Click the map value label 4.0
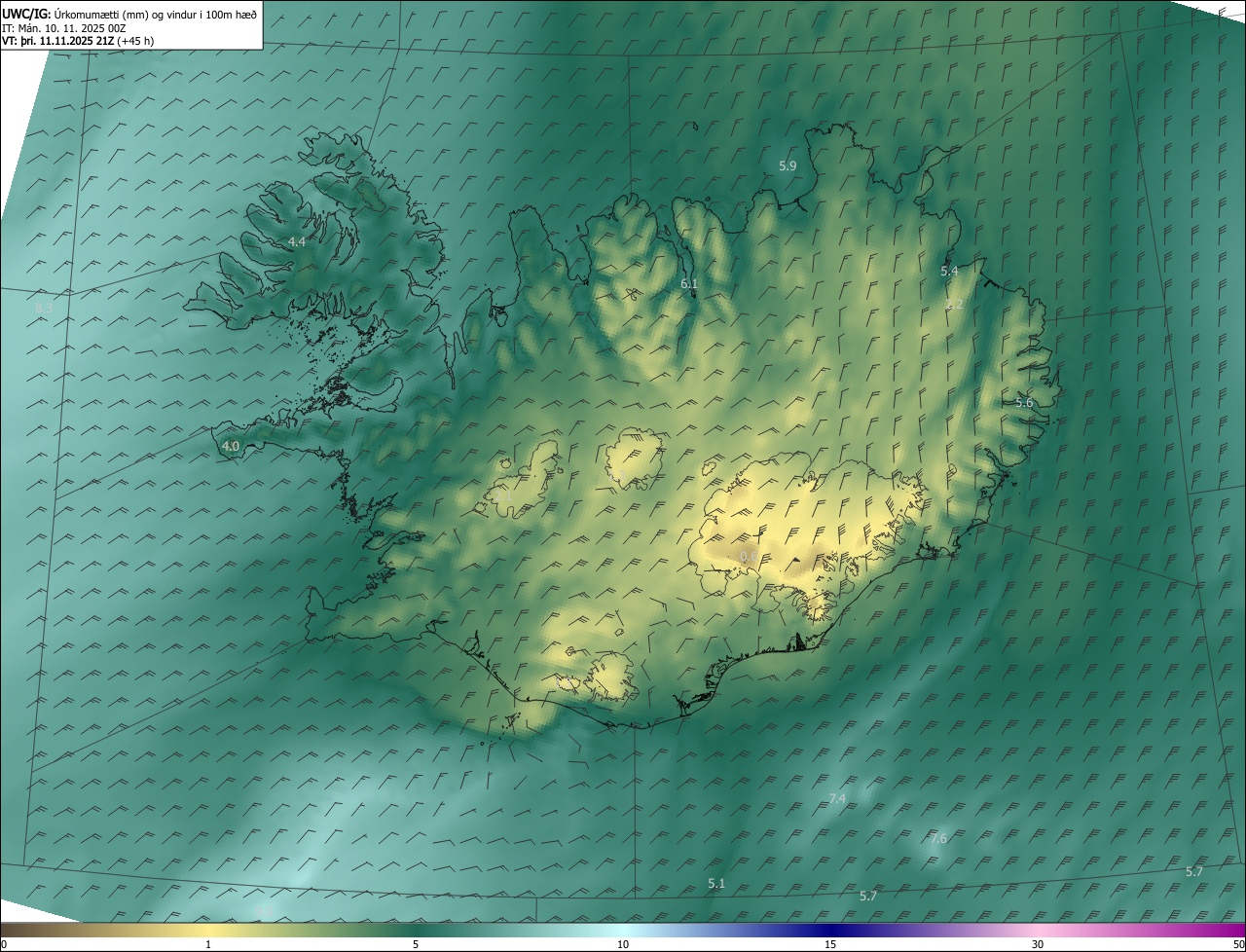Screen dimensions: 1246x952 click(231, 446)
